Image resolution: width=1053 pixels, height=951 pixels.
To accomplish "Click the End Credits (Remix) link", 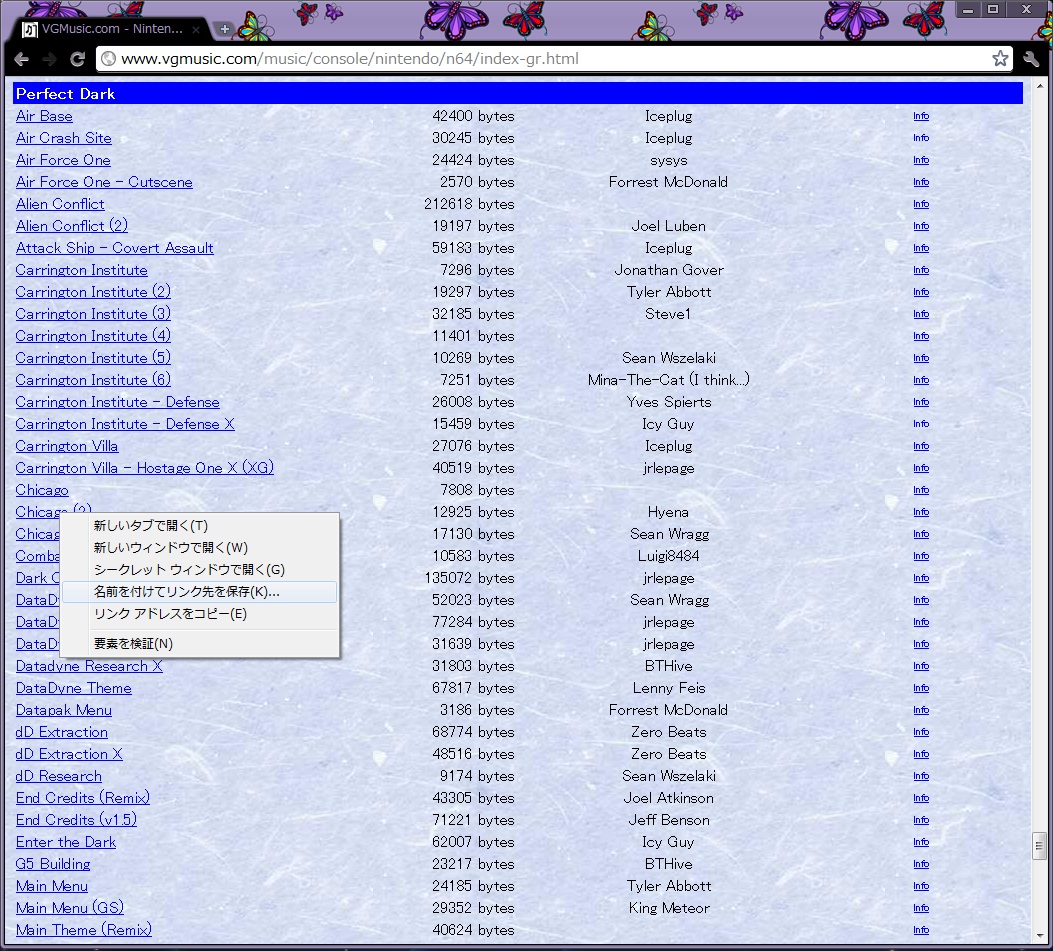I will [83, 798].
